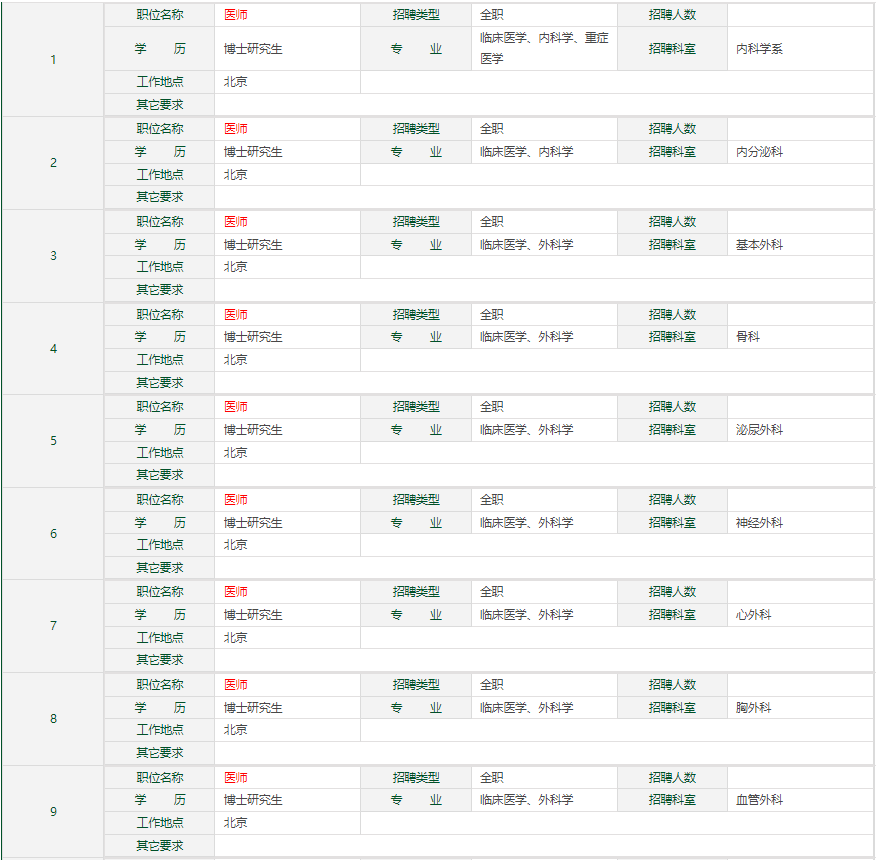
Task: Open the 医师 link for 内分泌科 position
Action: pos(236,129)
